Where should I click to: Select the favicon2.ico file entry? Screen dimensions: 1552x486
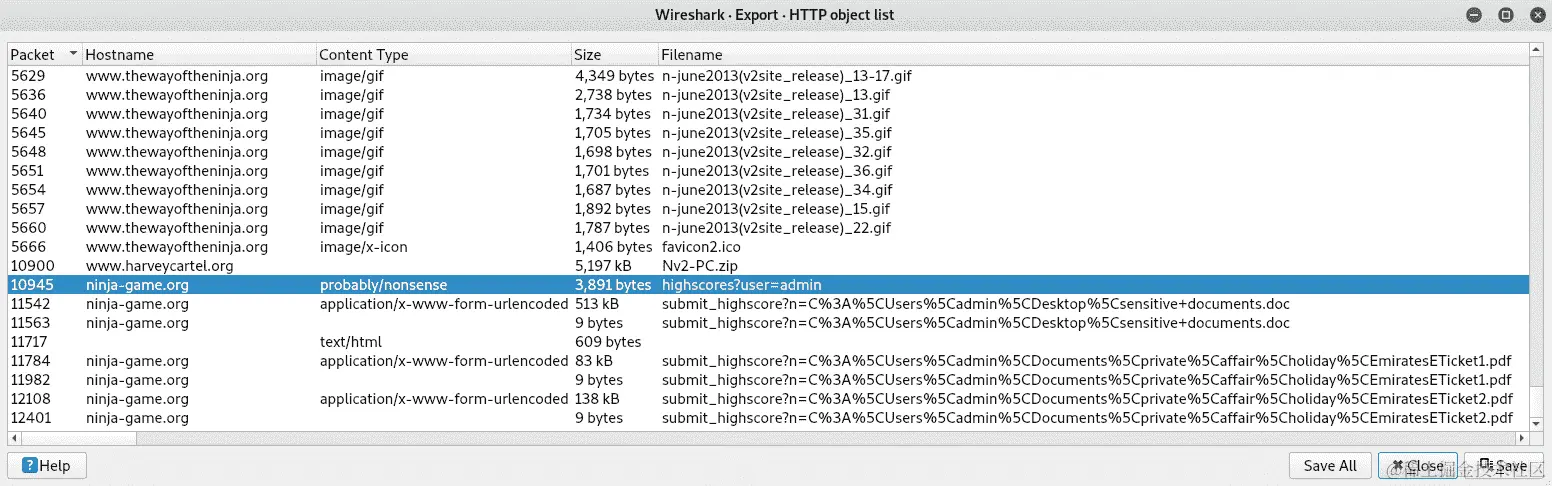point(703,247)
